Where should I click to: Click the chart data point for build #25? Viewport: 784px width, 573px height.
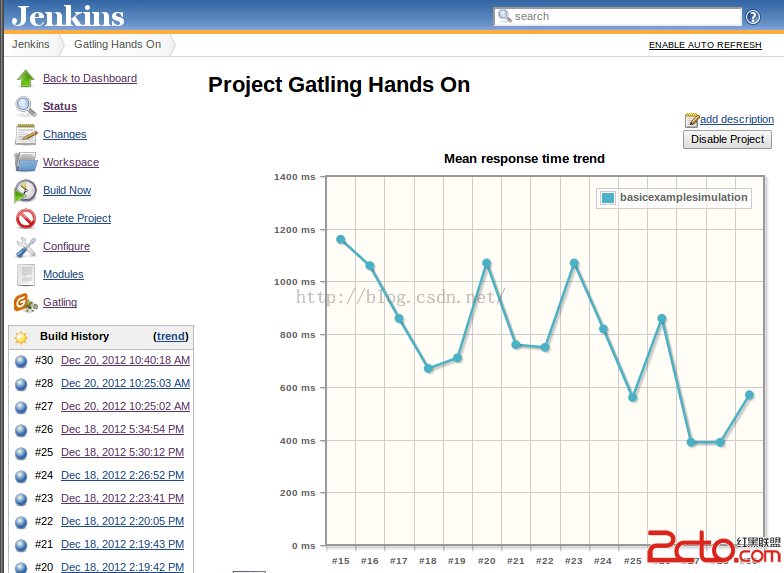click(632, 398)
